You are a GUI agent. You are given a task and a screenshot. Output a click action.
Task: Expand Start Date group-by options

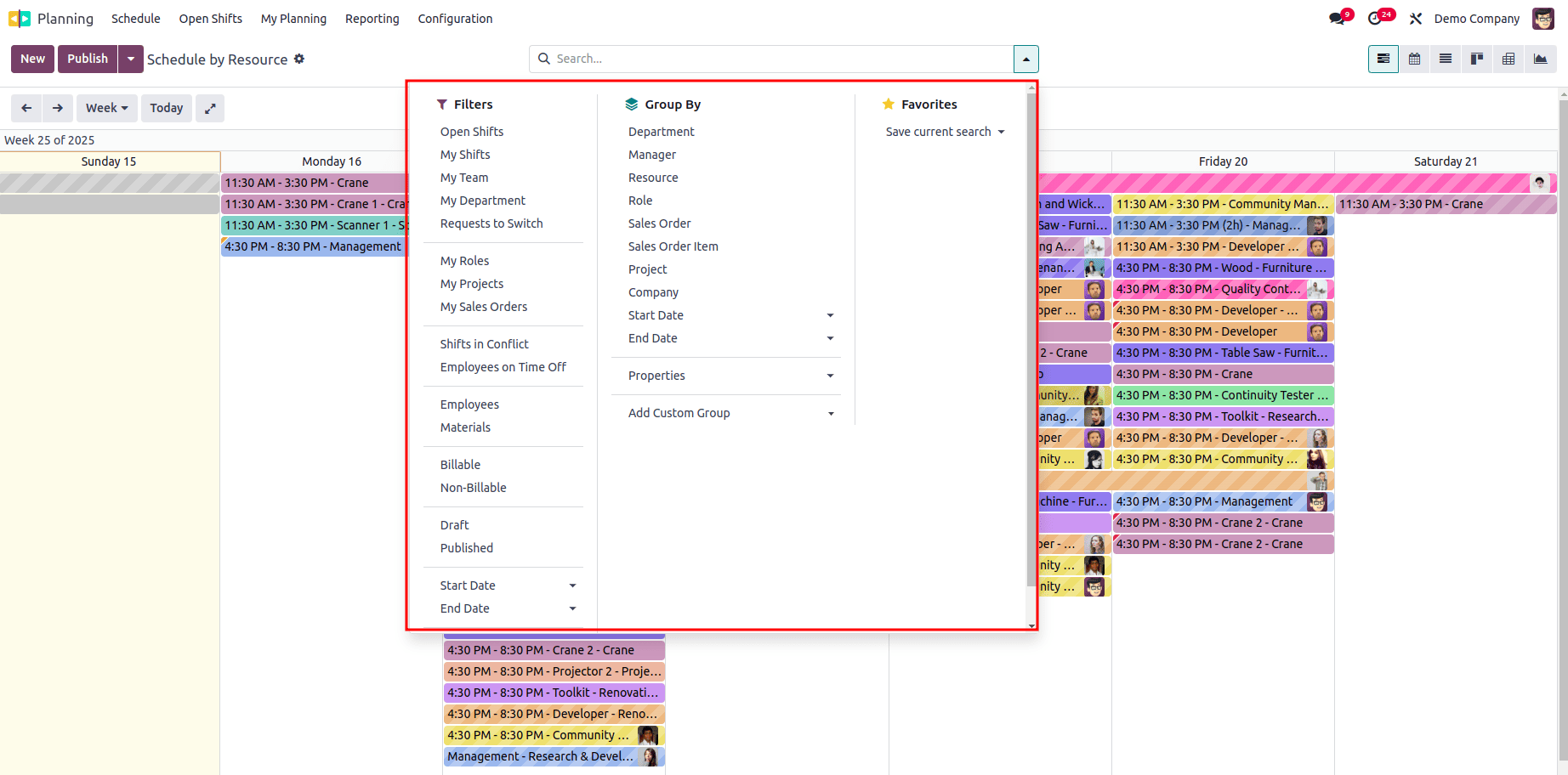pos(830,315)
